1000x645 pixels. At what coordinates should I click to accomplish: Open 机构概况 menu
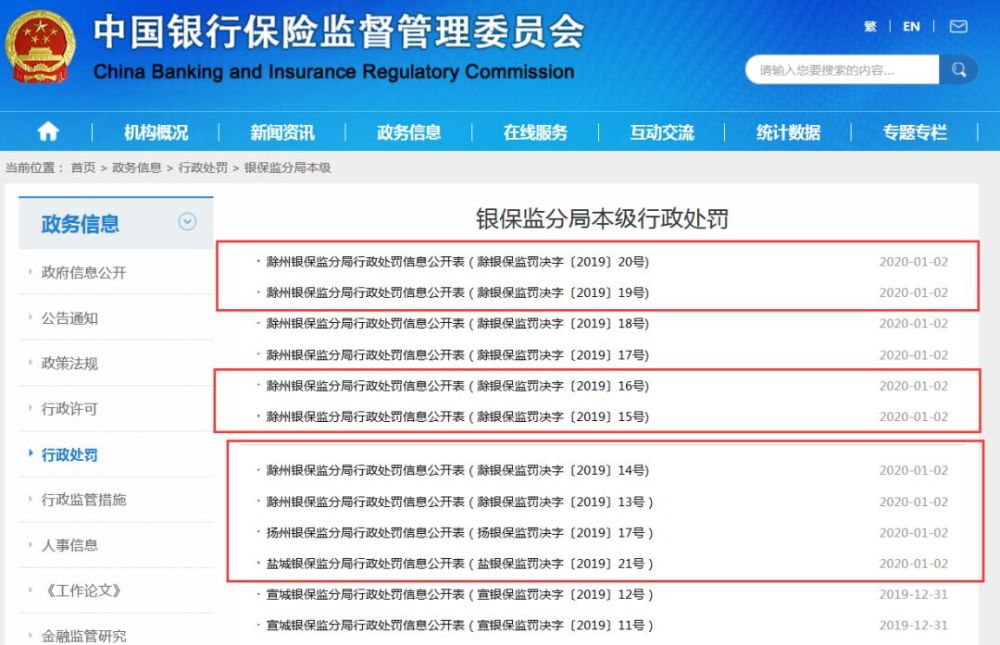[x=156, y=133]
